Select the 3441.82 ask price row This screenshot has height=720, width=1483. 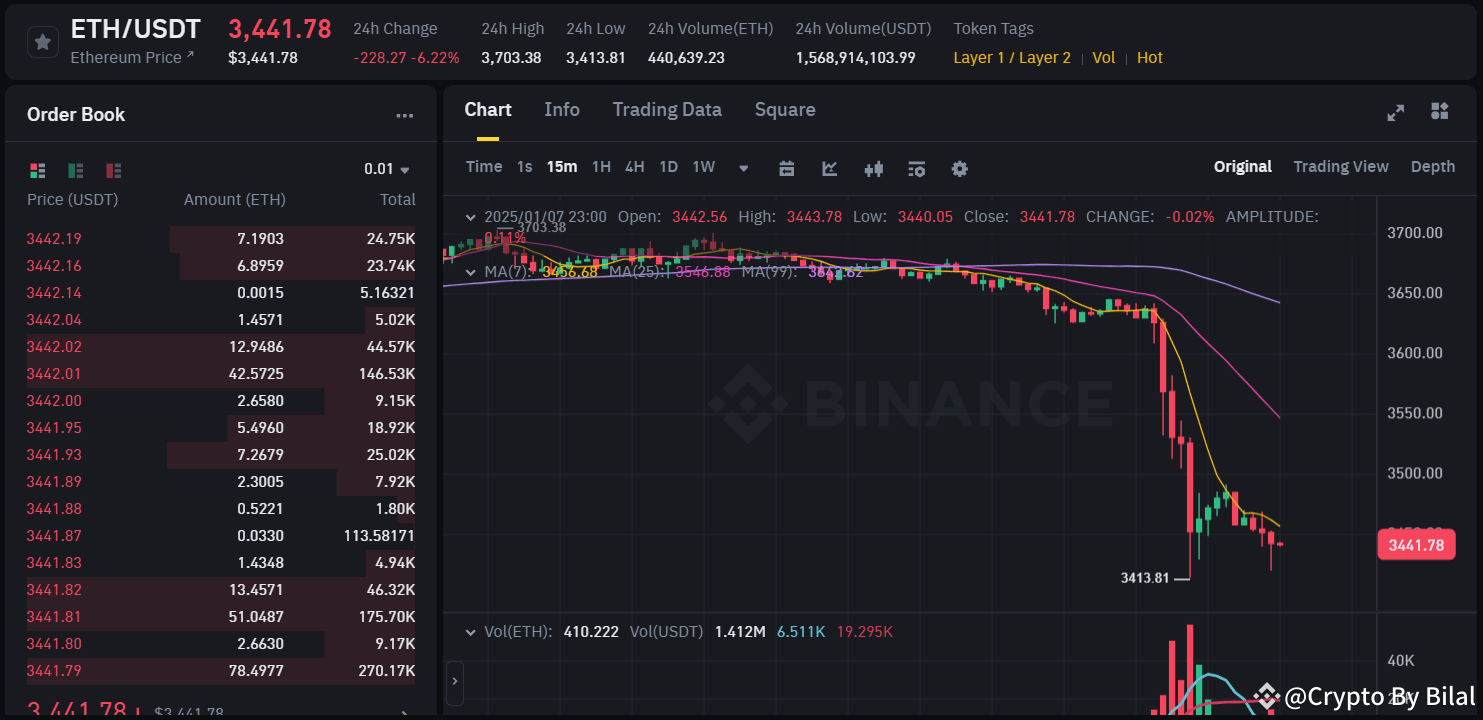(x=221, y=590)
